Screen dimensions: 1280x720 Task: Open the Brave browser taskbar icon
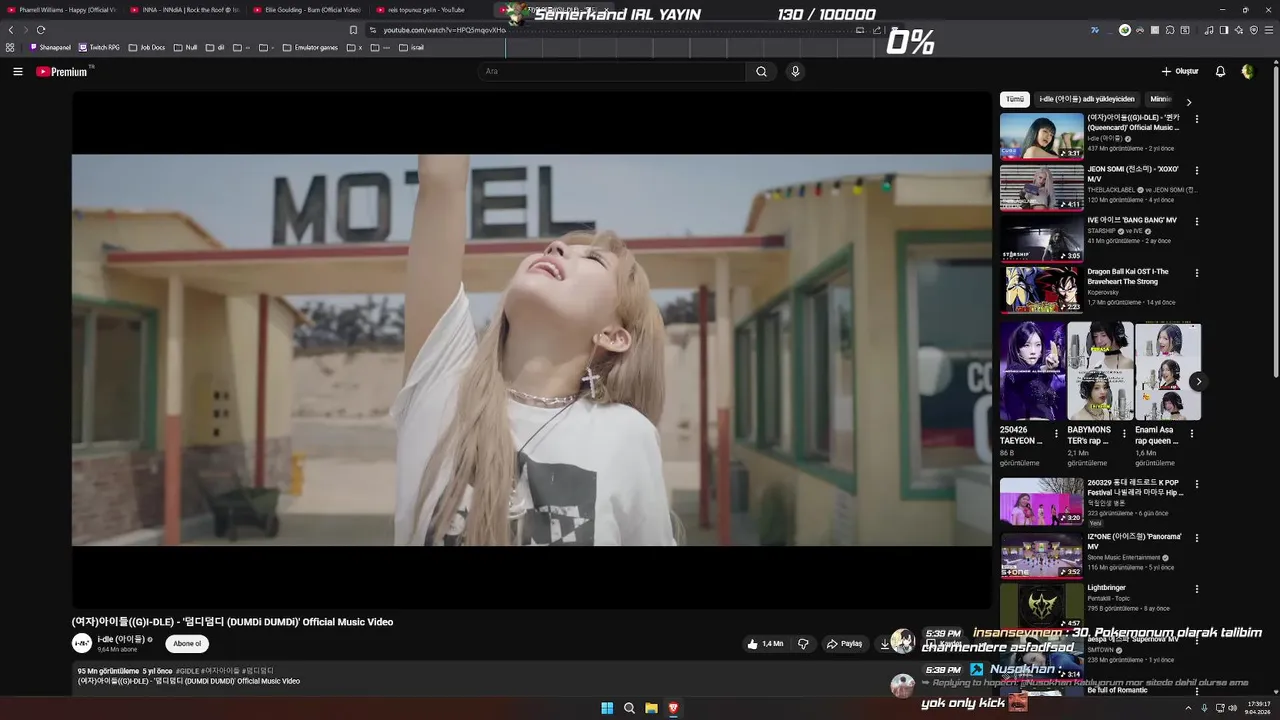673,708
